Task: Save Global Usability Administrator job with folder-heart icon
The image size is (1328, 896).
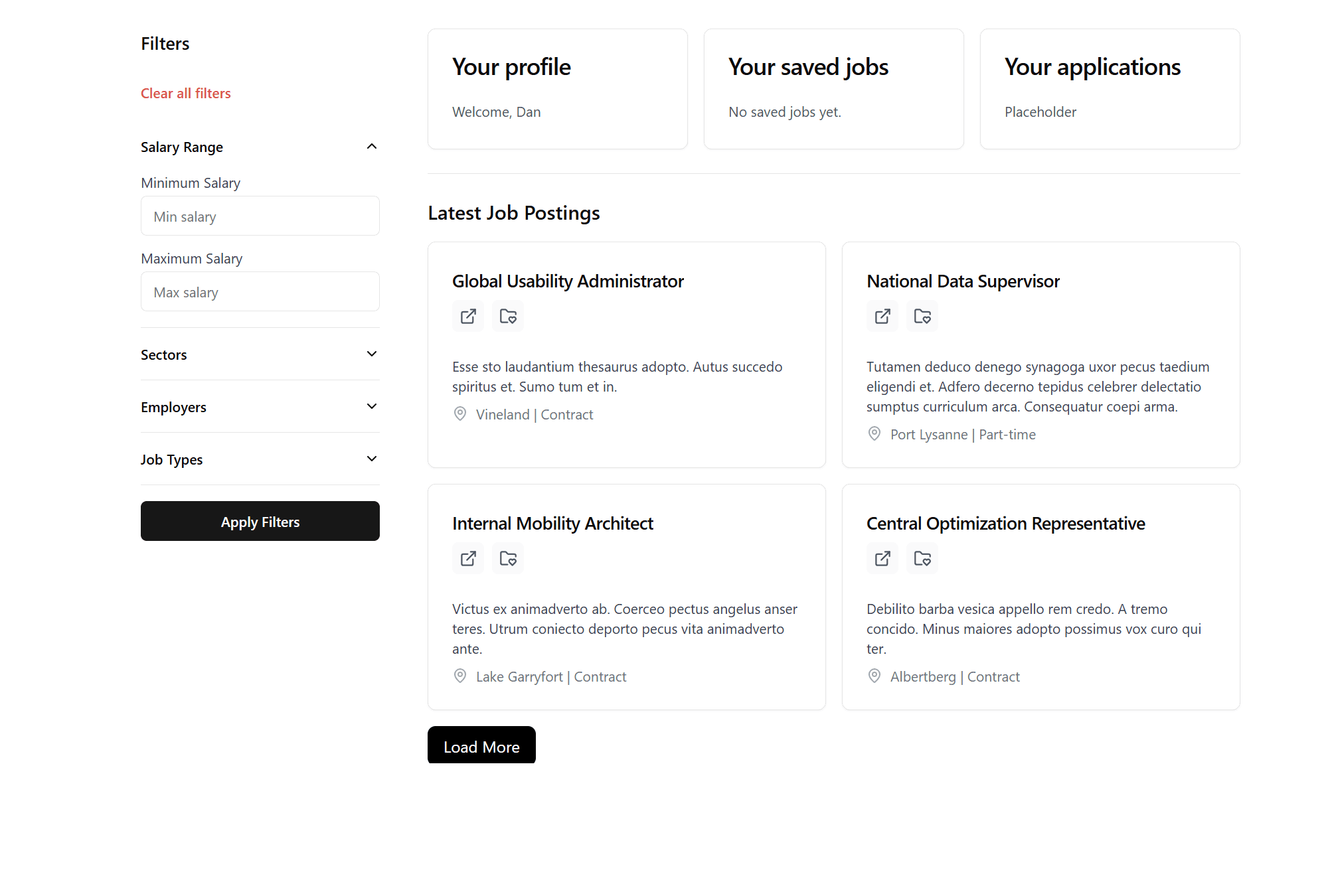Action: (x=508, y=316)
